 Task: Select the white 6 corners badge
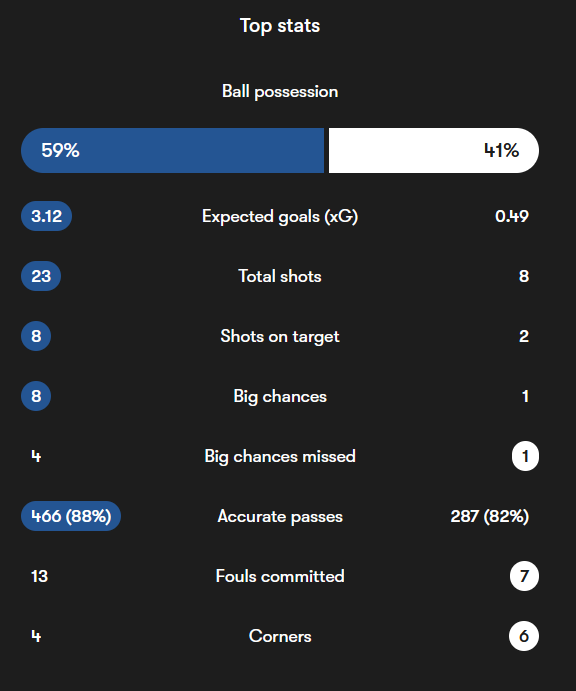(x=524, y=636)
